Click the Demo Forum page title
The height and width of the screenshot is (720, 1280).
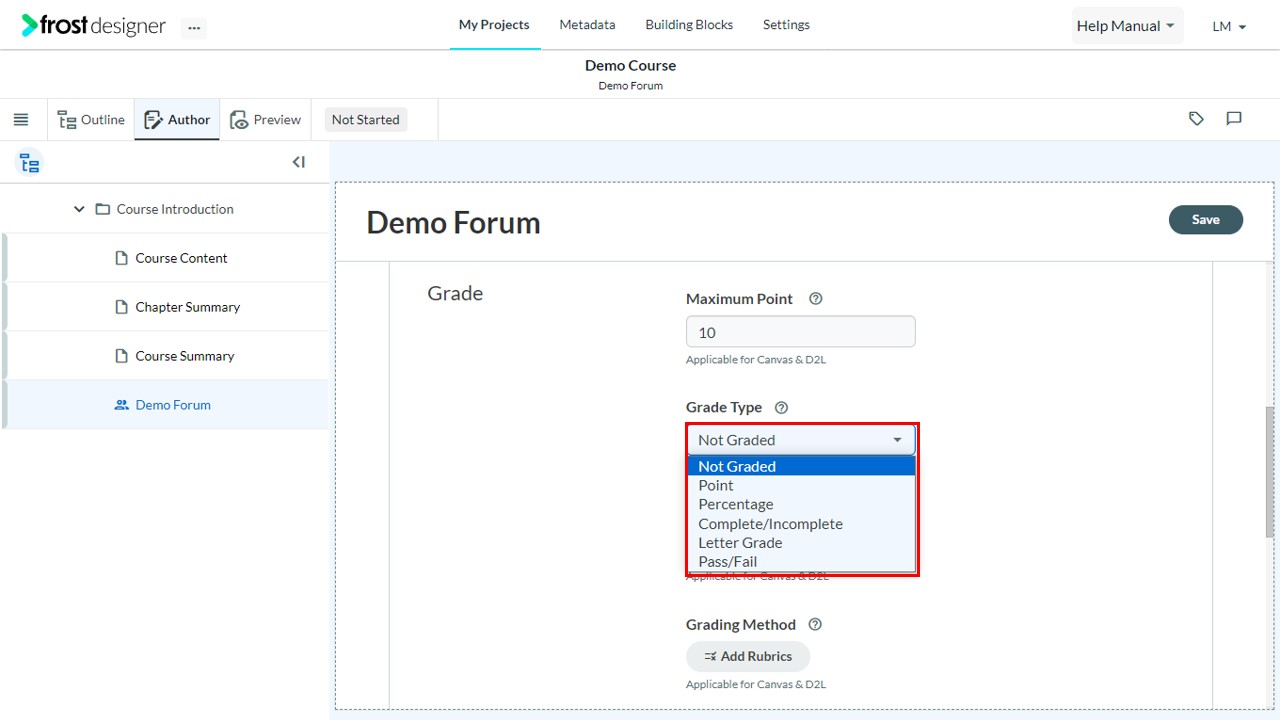pyautogui.click(x=453, y=222)
